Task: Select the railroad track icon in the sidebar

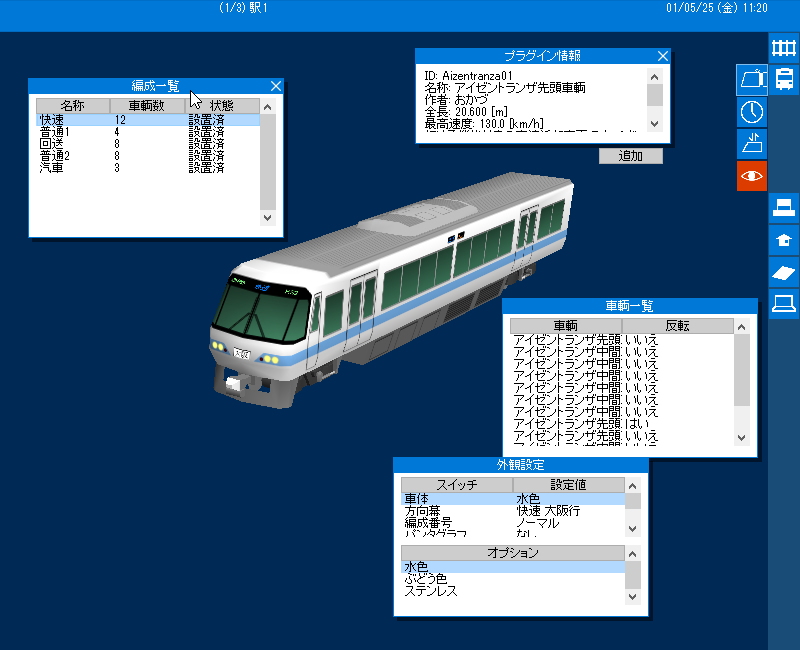Action: 783,48
